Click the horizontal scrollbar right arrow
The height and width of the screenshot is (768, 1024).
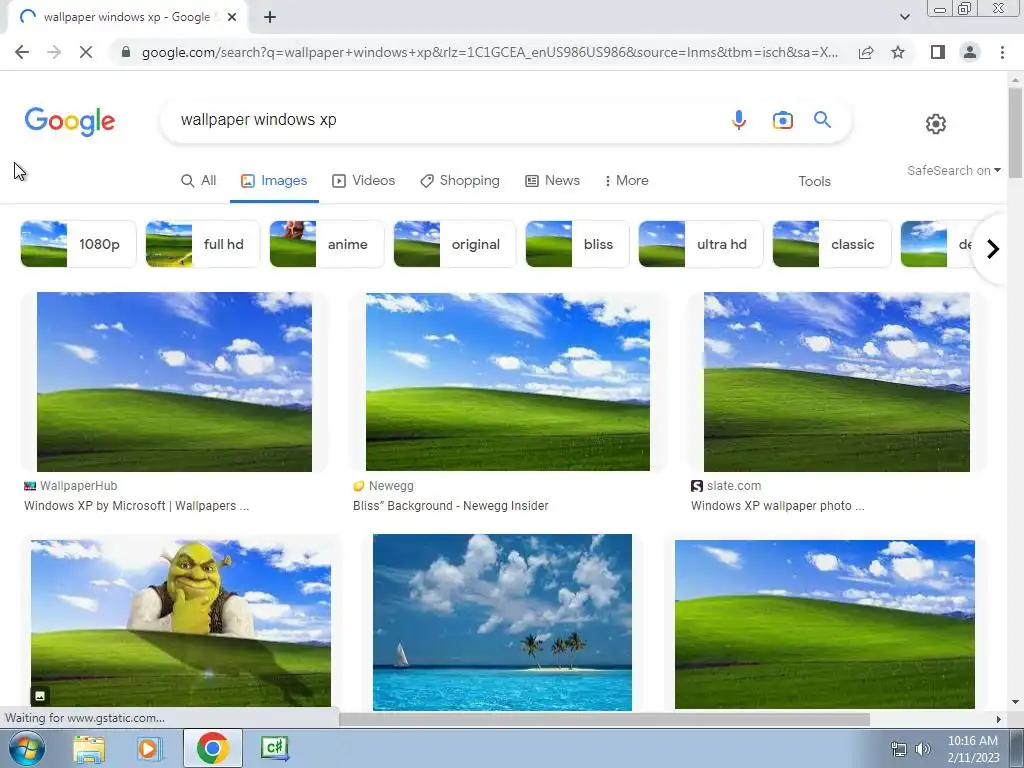click(998, 719)
